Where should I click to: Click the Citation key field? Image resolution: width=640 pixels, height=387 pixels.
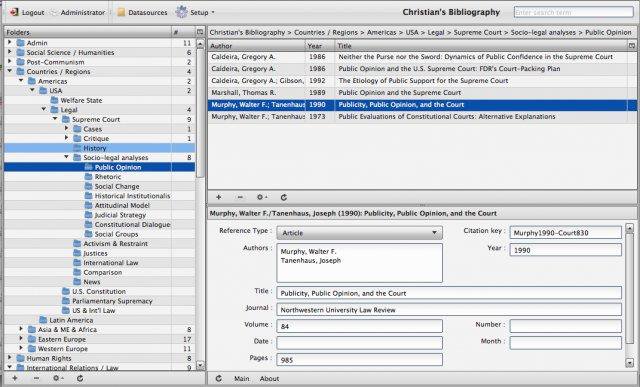[565, 233]
